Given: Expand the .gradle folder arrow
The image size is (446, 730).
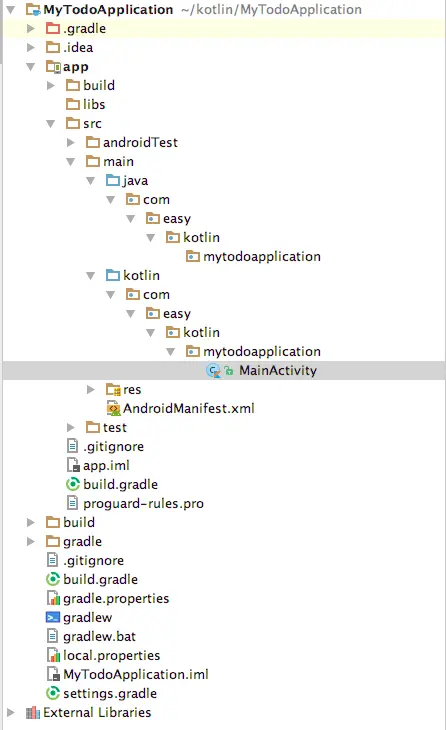Looking at the screenshot, I should (31, 28).
